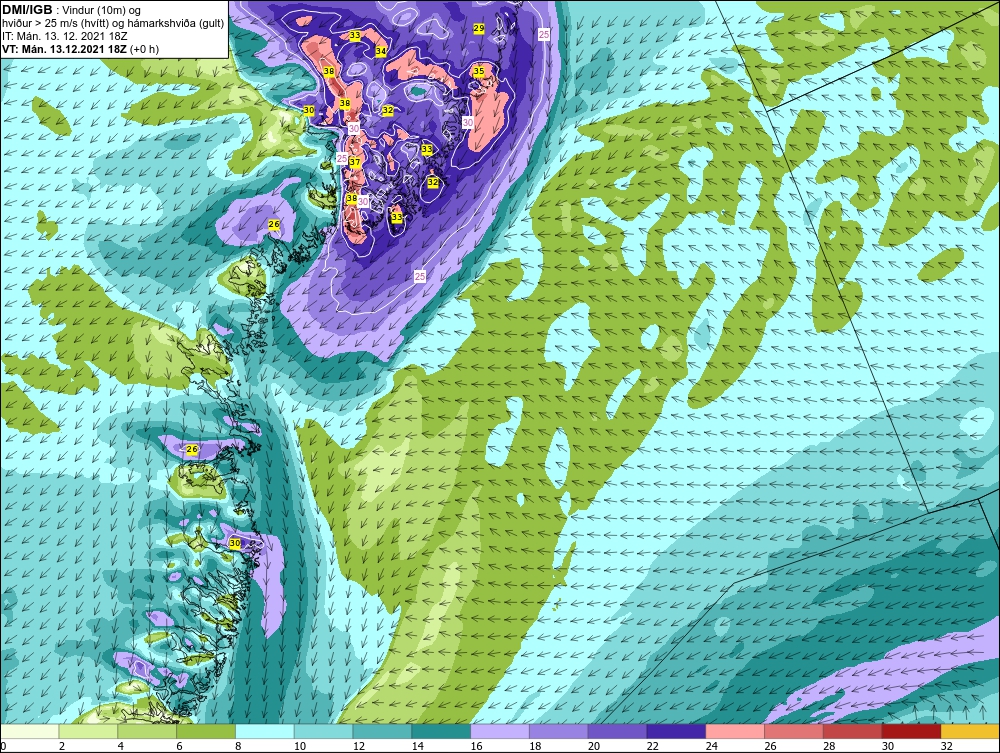Click the legend tick value 32

[946, 746]
